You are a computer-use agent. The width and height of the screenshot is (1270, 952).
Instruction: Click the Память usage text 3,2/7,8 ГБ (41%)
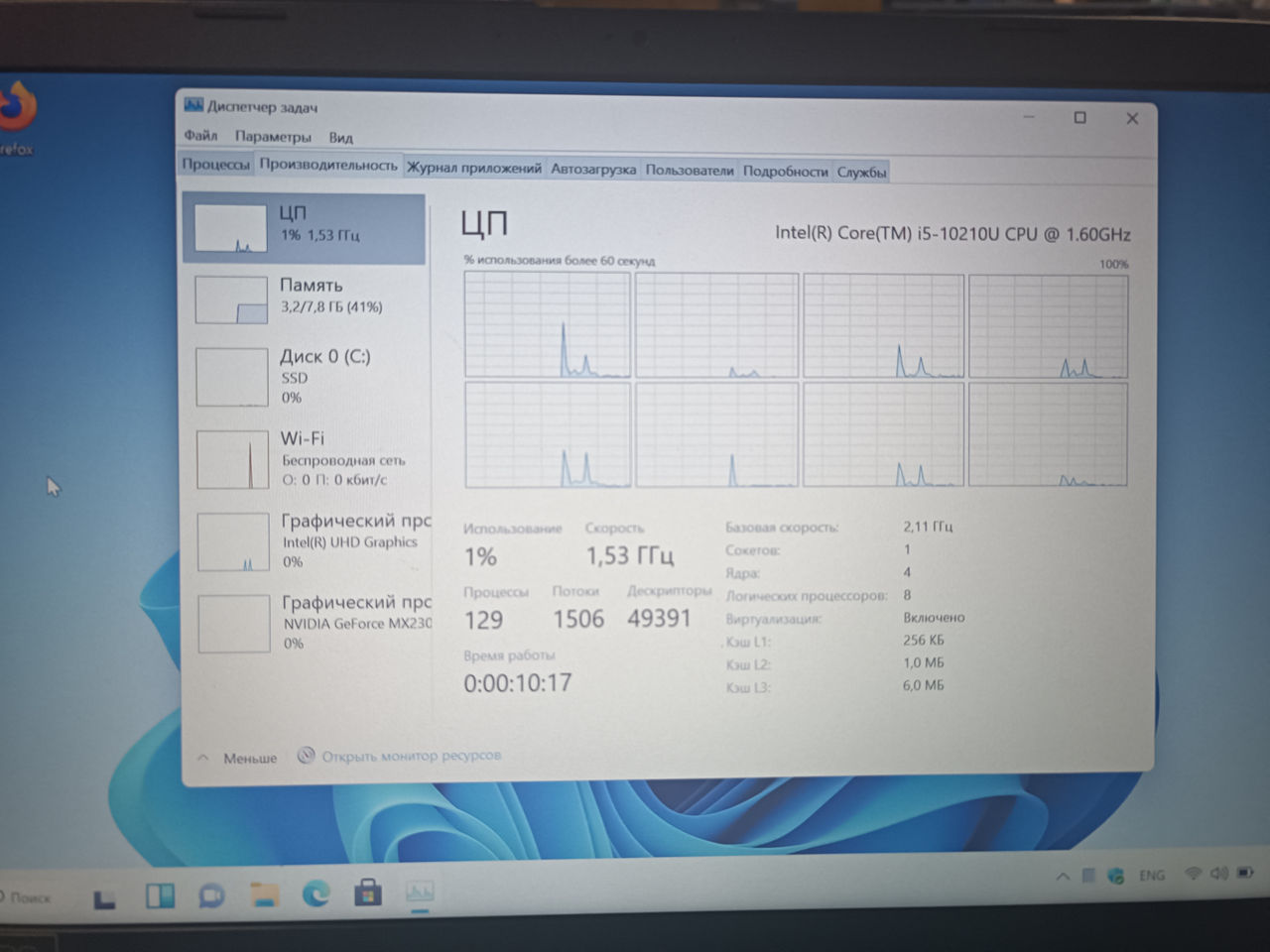pyautogui.click(x=331, y=307)
